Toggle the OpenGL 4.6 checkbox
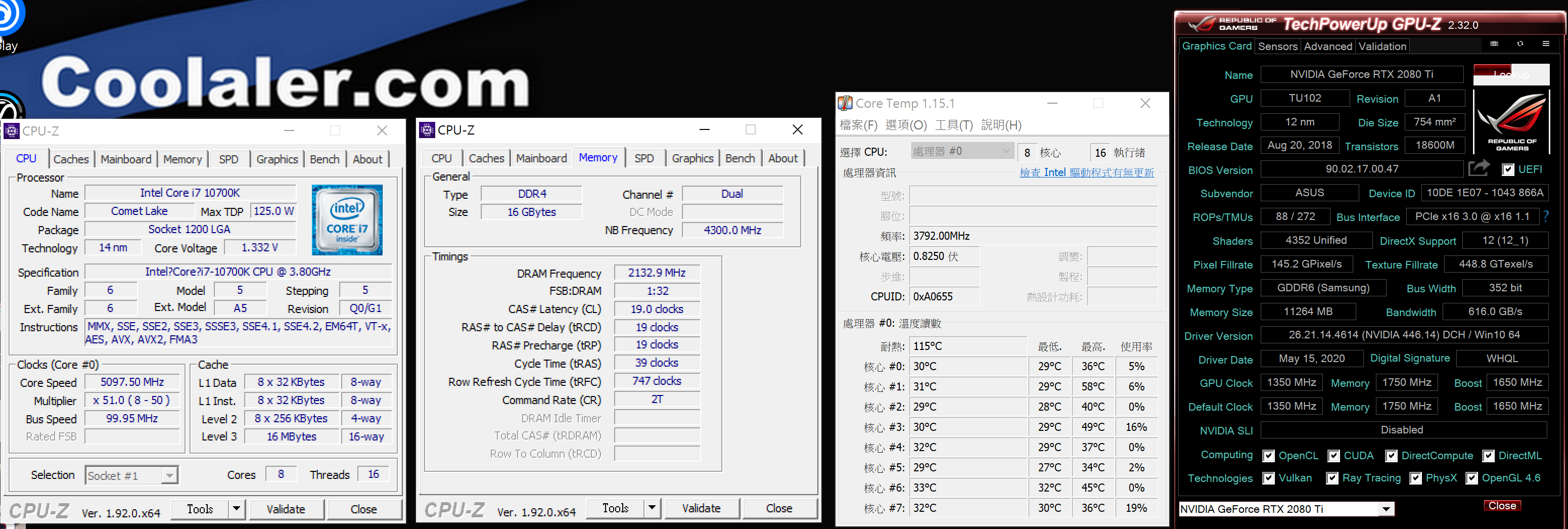 pos(1471,478)
